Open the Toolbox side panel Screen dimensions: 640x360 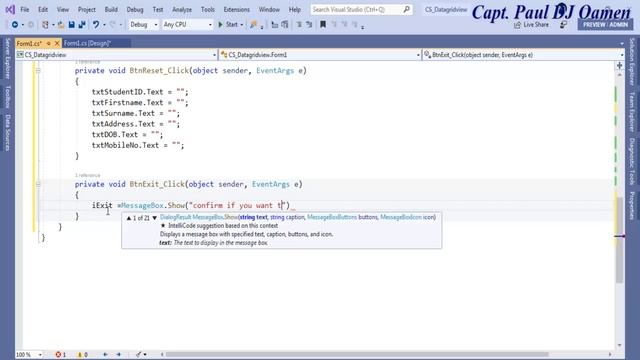(x=7, y=97)
